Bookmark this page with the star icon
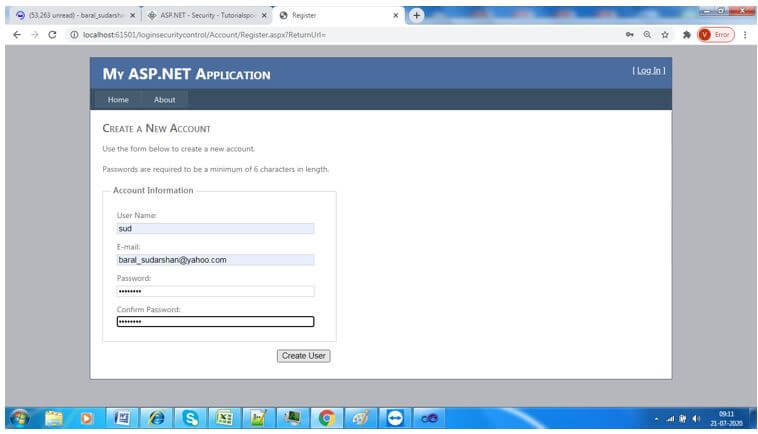758x434 pixels. pyautogui.click(x=665, y=35)
